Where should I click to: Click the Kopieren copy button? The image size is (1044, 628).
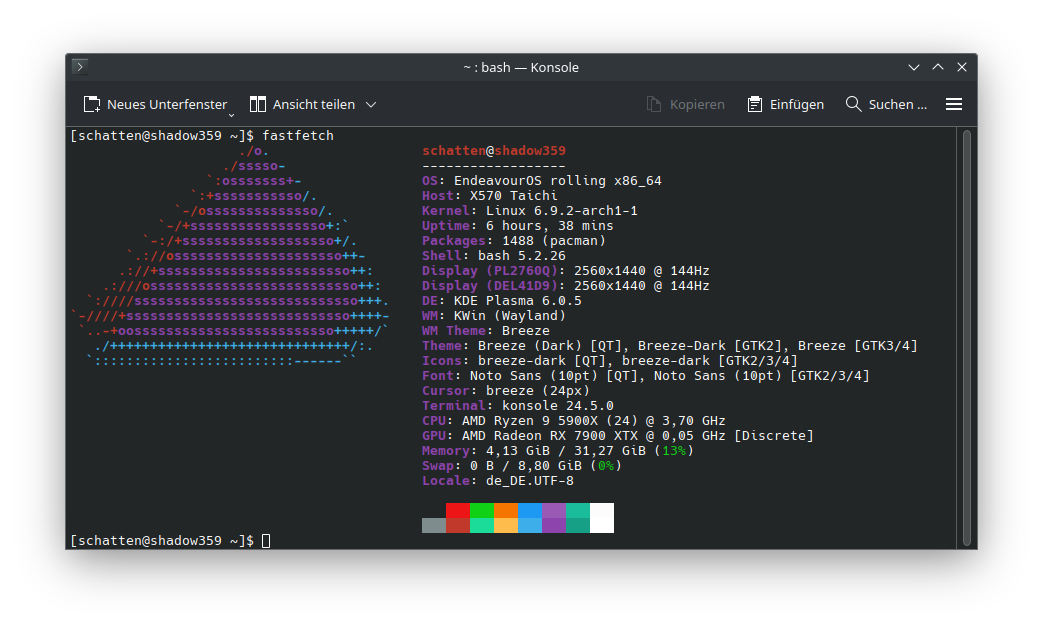tap(686, 105)
